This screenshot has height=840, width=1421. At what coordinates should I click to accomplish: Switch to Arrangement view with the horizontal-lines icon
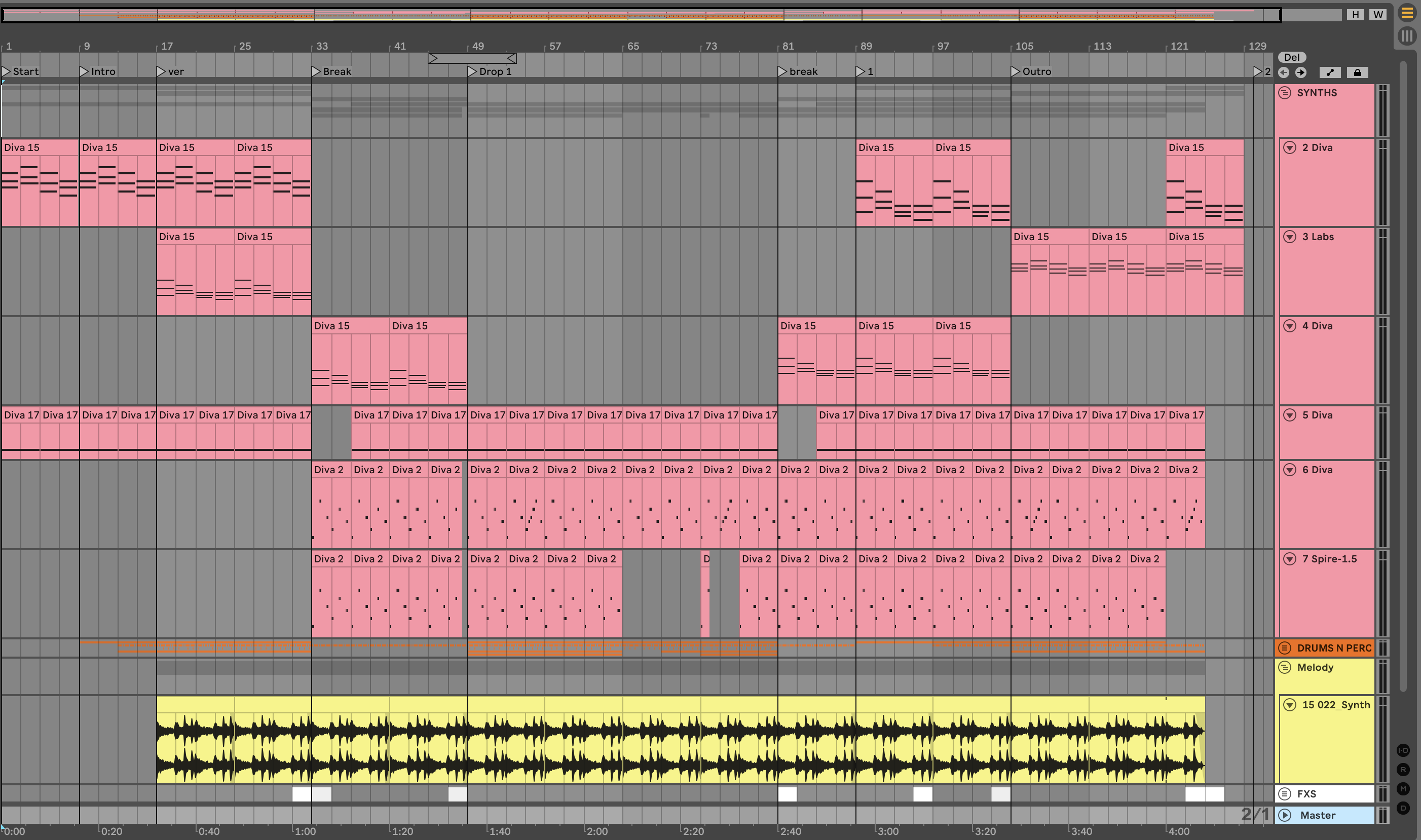(1407, 13)
